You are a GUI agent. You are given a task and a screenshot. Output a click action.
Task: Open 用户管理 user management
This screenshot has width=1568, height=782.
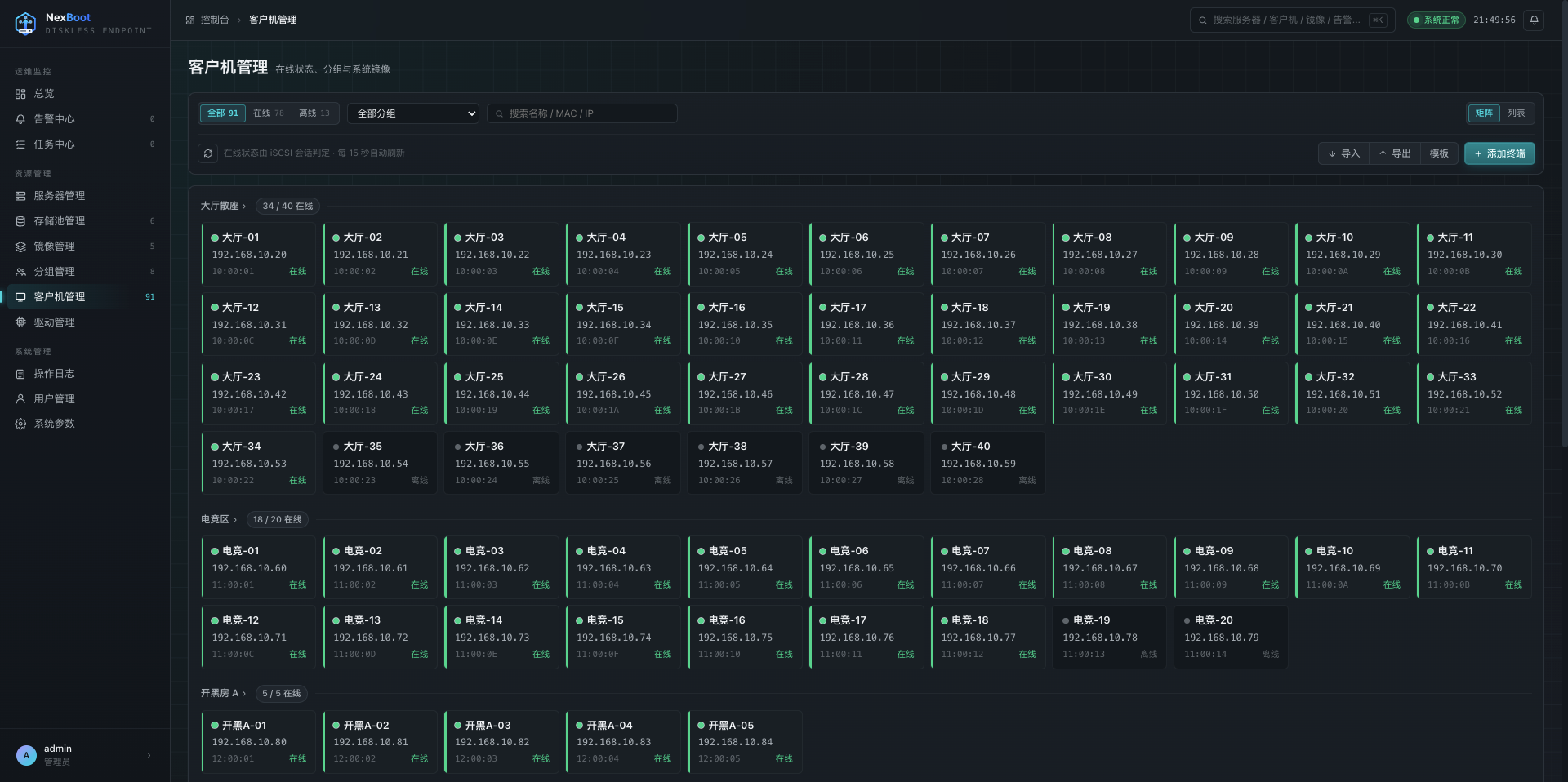click(85, 399)
